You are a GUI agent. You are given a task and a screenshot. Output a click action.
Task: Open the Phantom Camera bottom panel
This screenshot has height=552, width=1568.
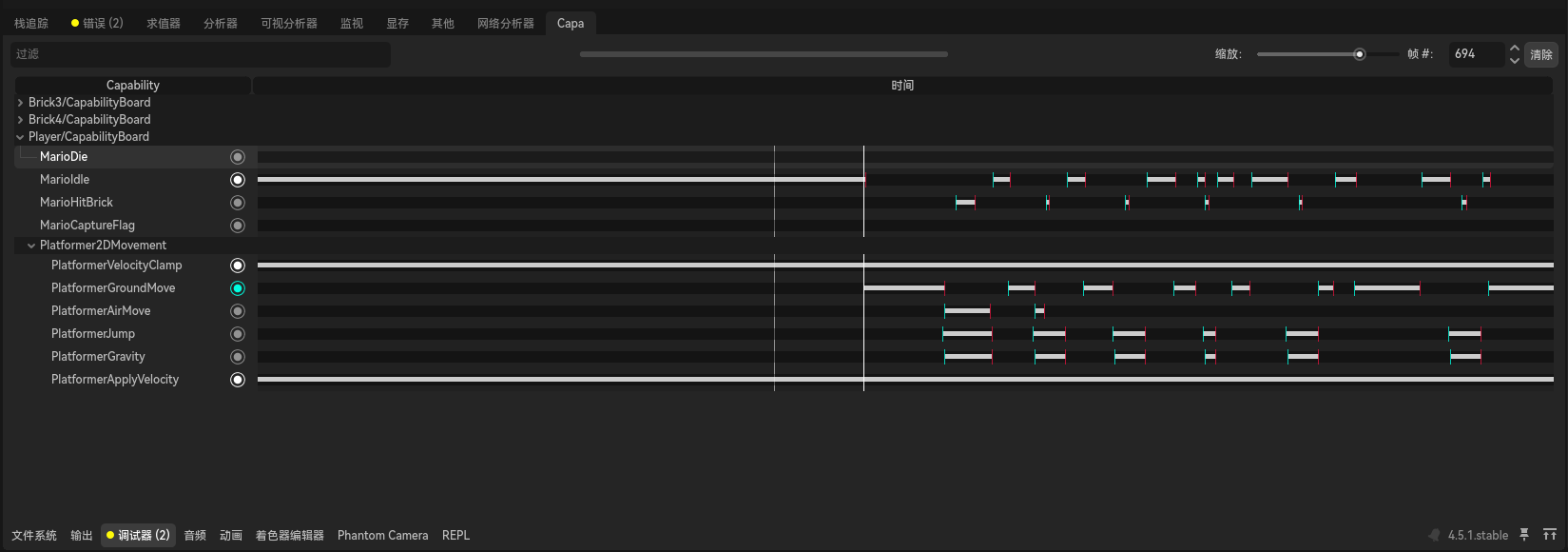pyautogui.click(x=383, y=536)
